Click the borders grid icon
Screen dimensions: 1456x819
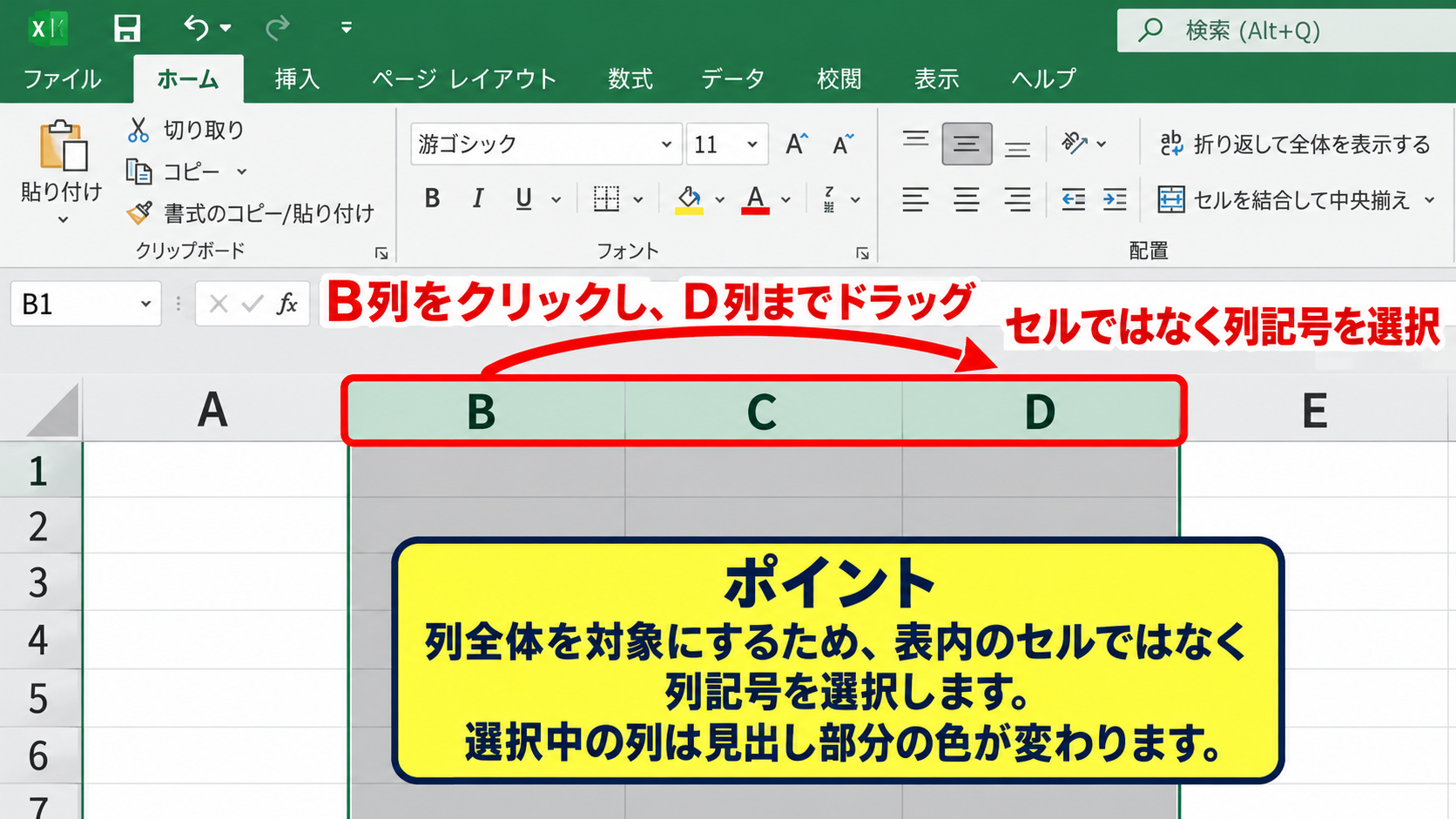click(x=606, y=199)
